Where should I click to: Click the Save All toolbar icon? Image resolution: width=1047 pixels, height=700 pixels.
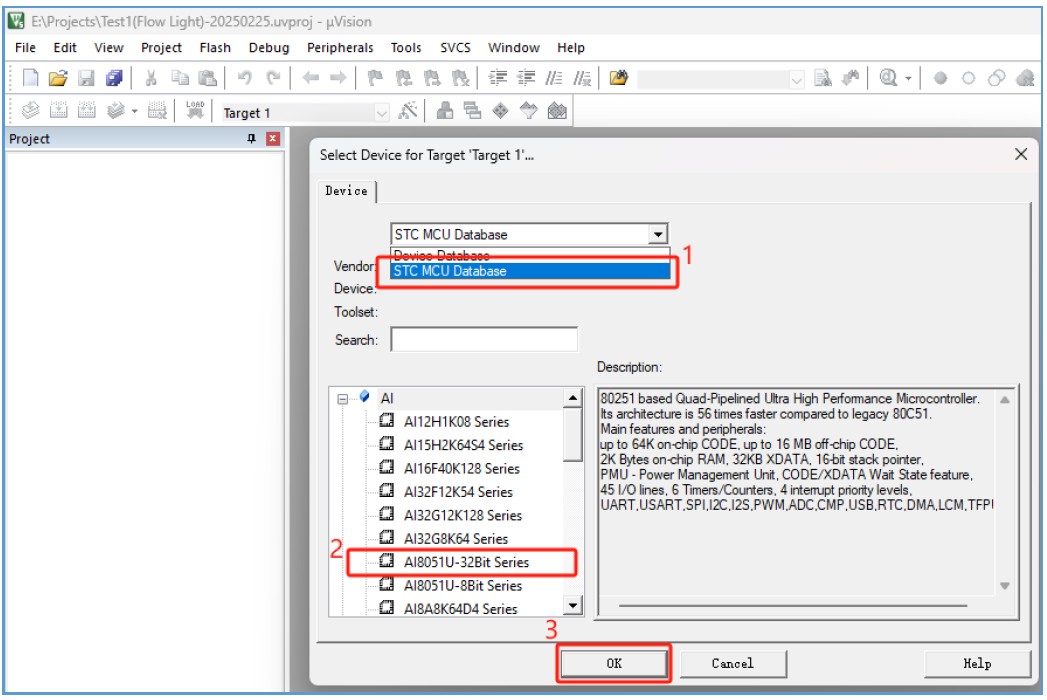(x=114, y=78)
